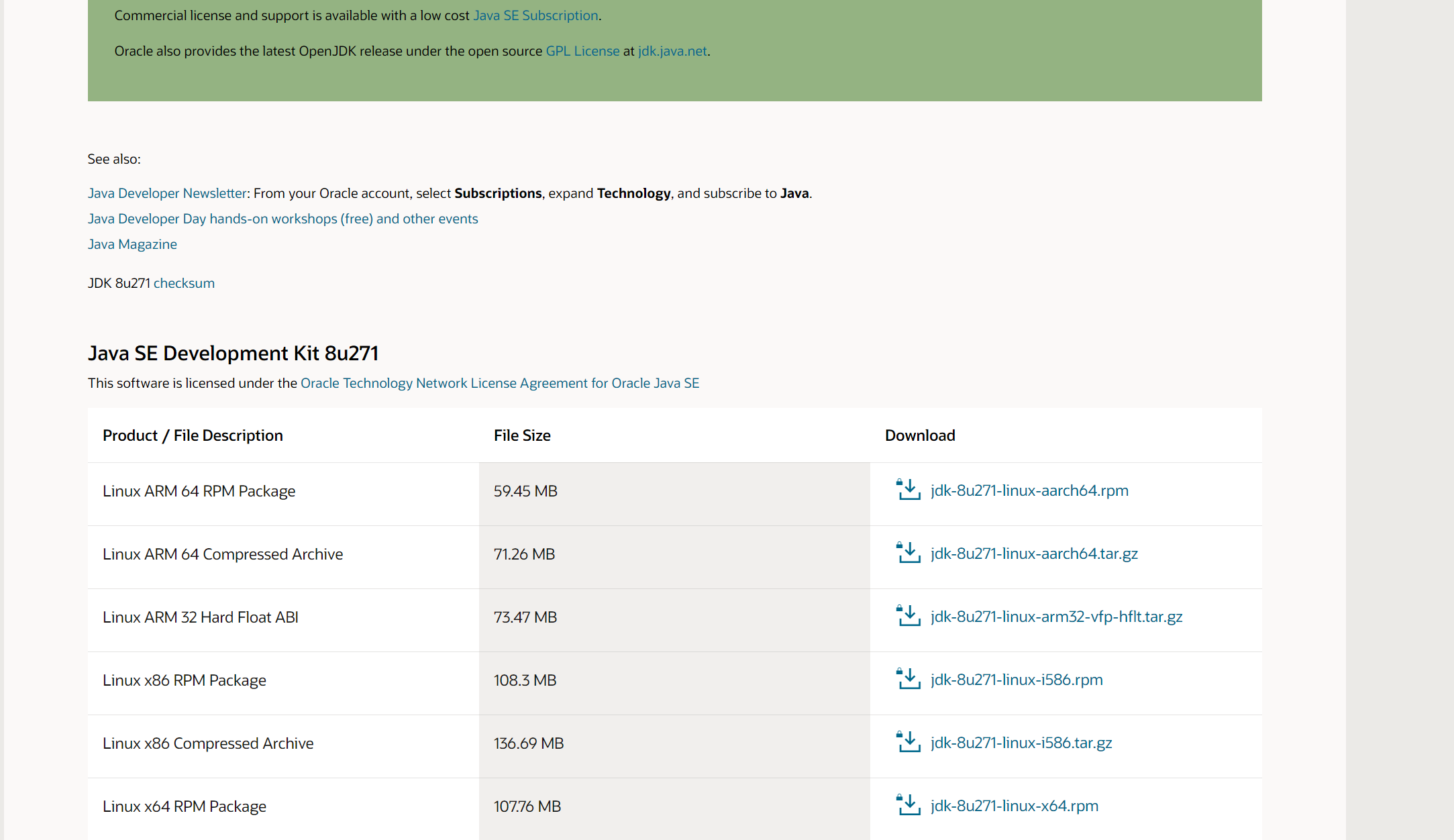
Task: Click the 107.76 MB file size cell
Action: click(x=674, y=808)
